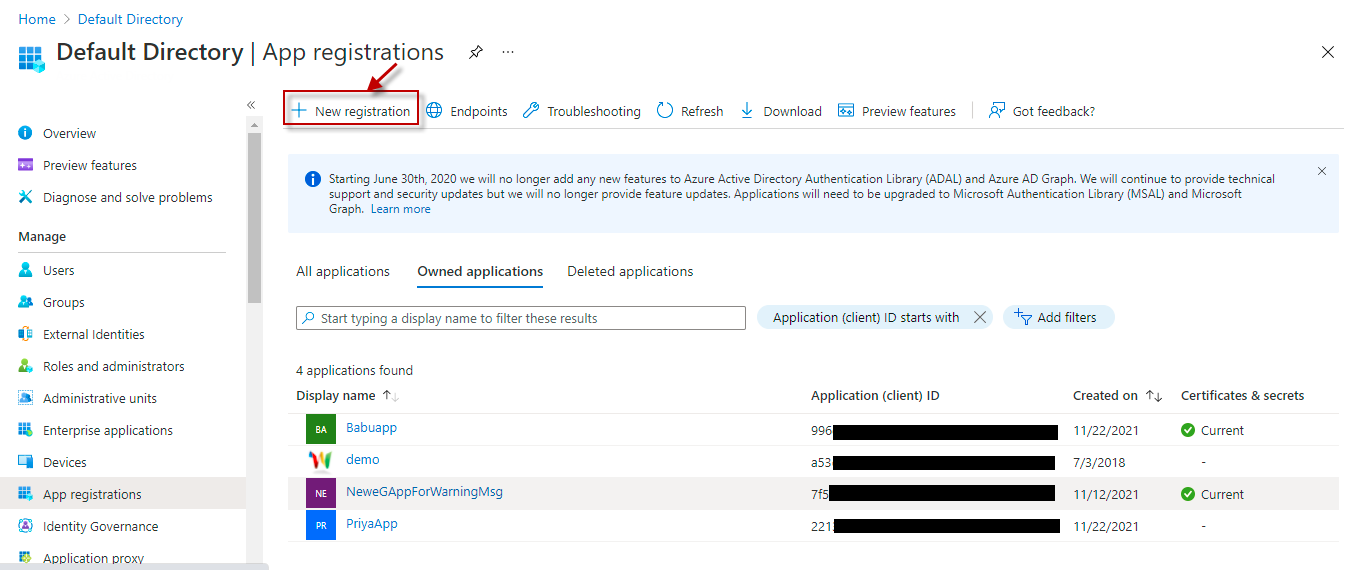Image resolution: width=1362 pixels, height=570 pixels.
Task: Open Identity Governance
Action: coord(100,526)
